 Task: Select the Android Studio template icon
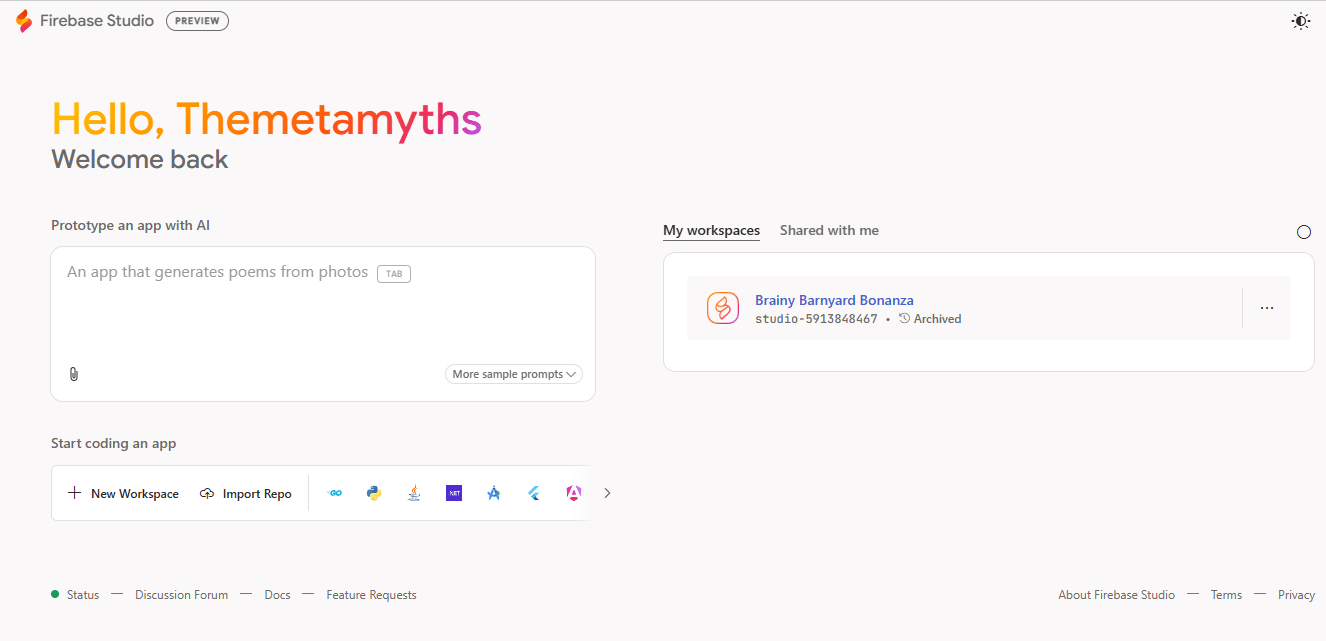pos(494,493)
